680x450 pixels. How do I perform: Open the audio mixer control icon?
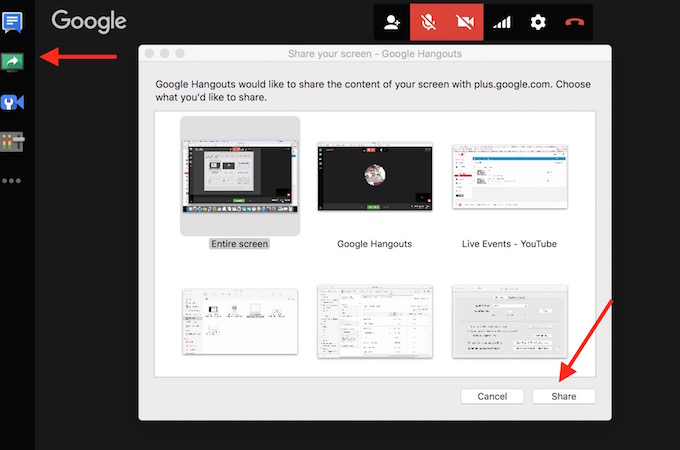tap(13, 142)
